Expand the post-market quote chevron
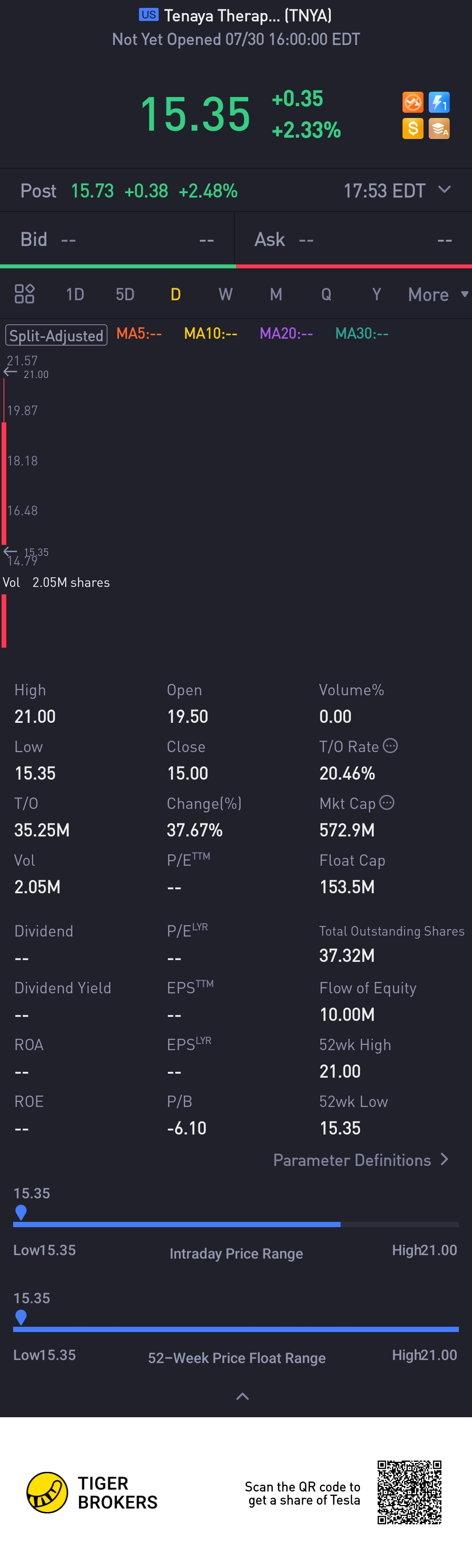 point(444,190)
